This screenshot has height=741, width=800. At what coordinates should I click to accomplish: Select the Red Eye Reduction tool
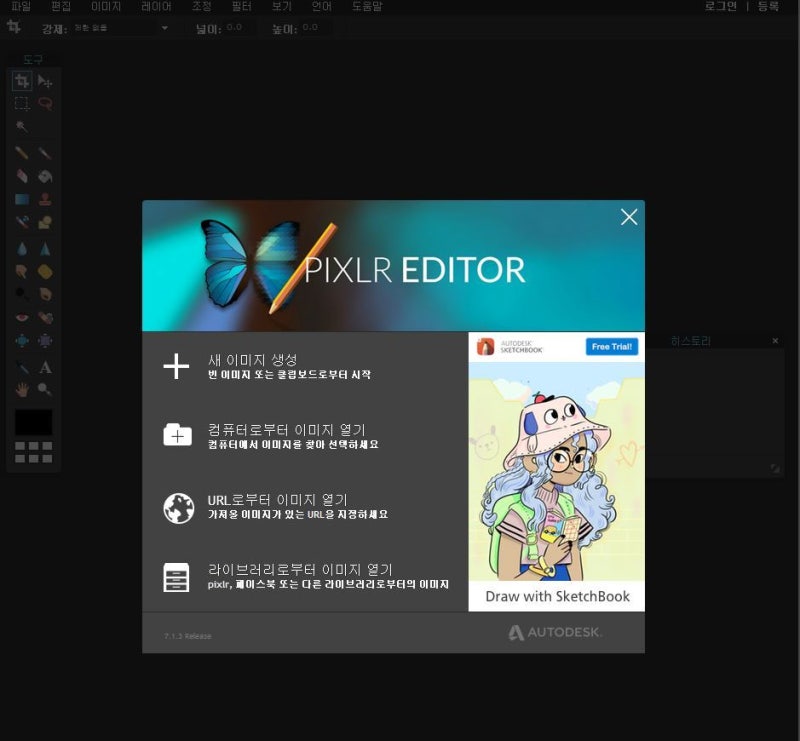click(22, 317)
